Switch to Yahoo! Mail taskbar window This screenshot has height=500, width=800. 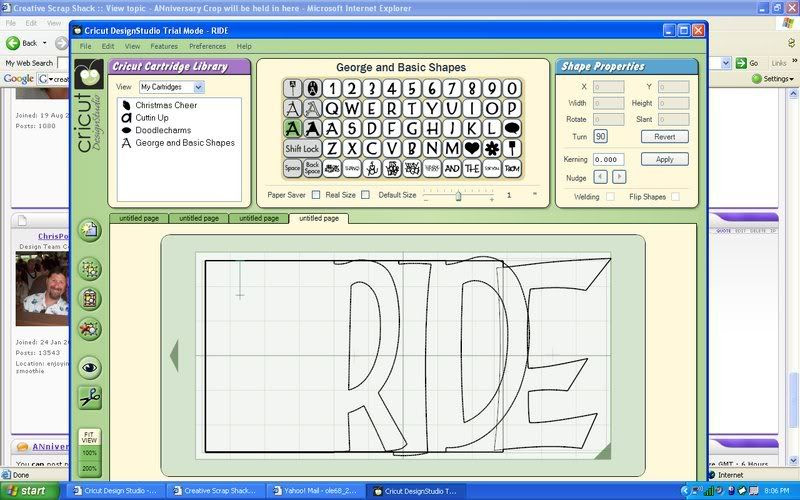click(316, 491)
